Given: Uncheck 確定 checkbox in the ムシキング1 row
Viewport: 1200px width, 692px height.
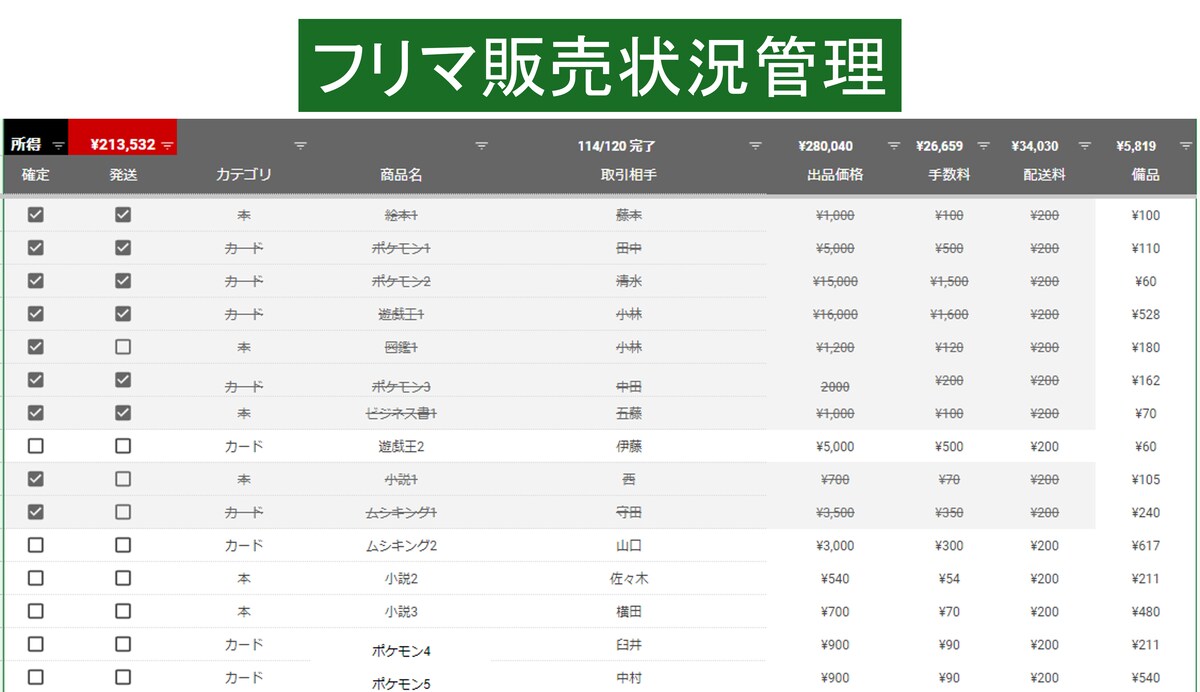Looking at the screenshot, I should coord(36,512).
